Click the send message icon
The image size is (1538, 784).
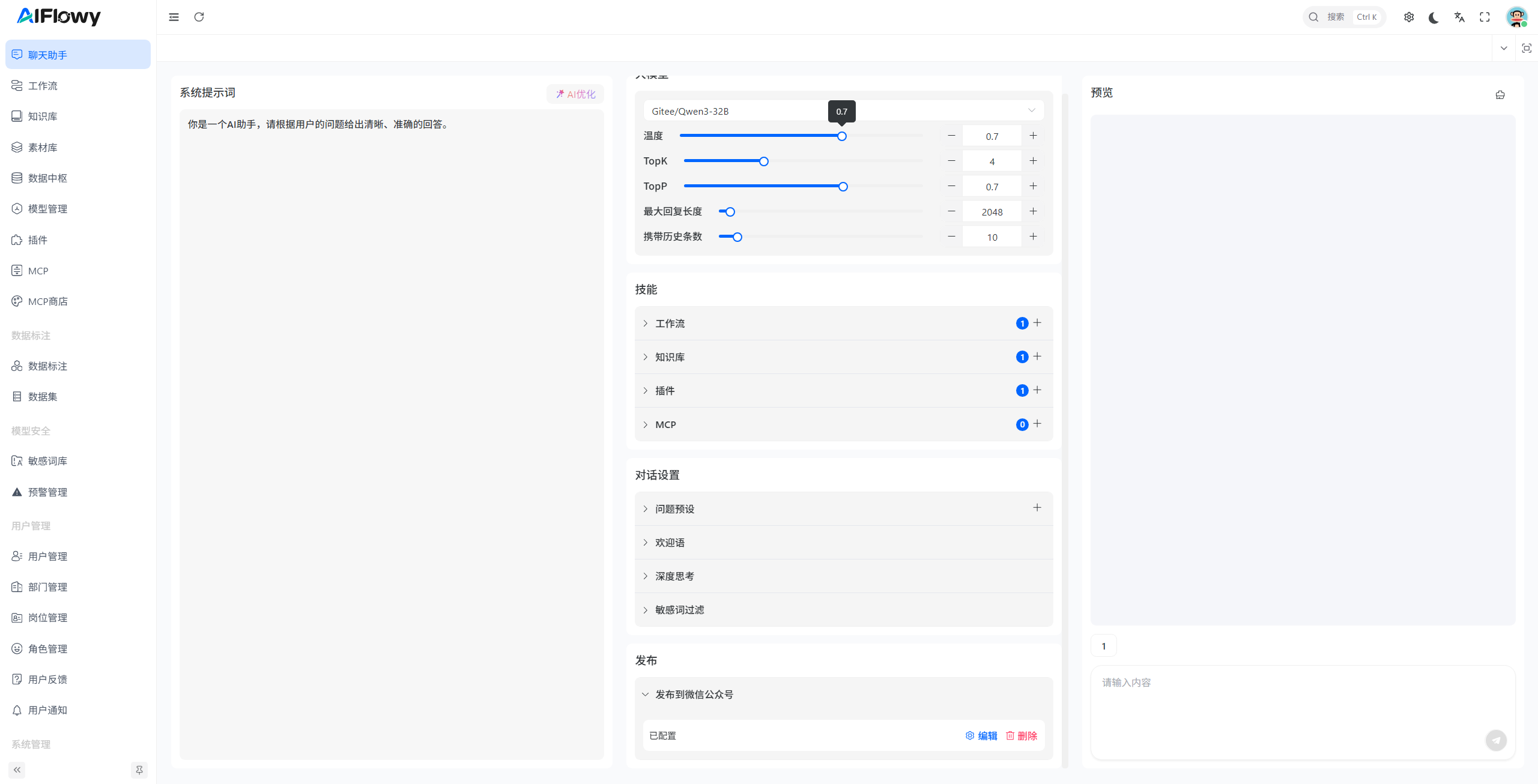1496,740
